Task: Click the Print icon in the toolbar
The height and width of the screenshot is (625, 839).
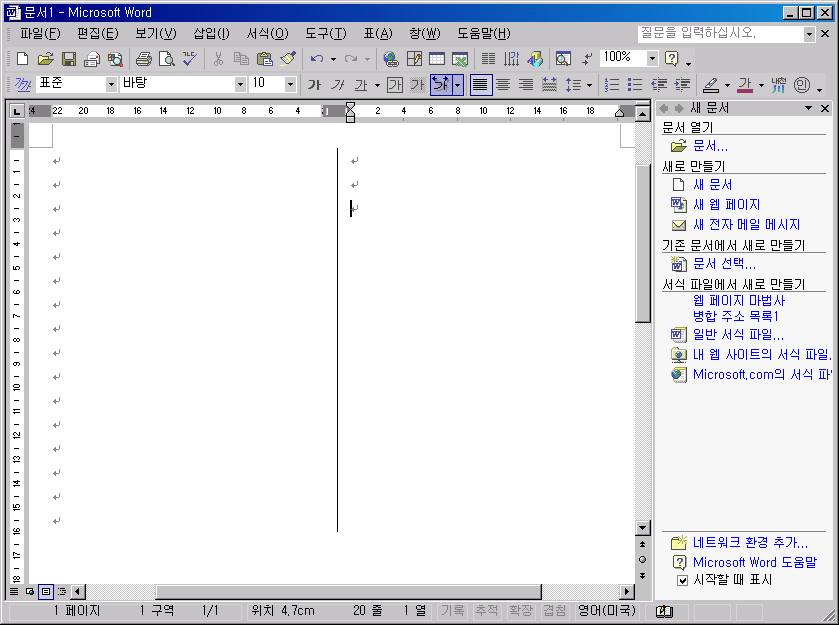Action: [143, 58]
